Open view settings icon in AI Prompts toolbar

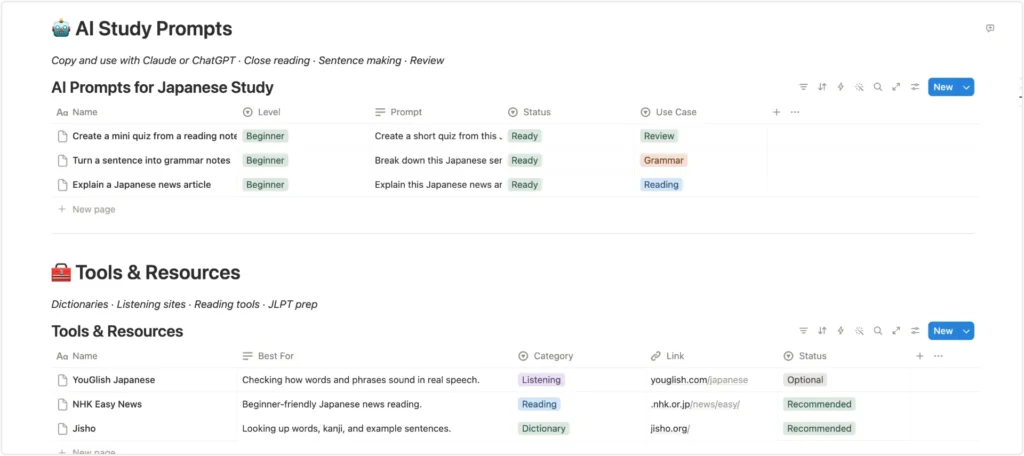click(x=916, y=87)
